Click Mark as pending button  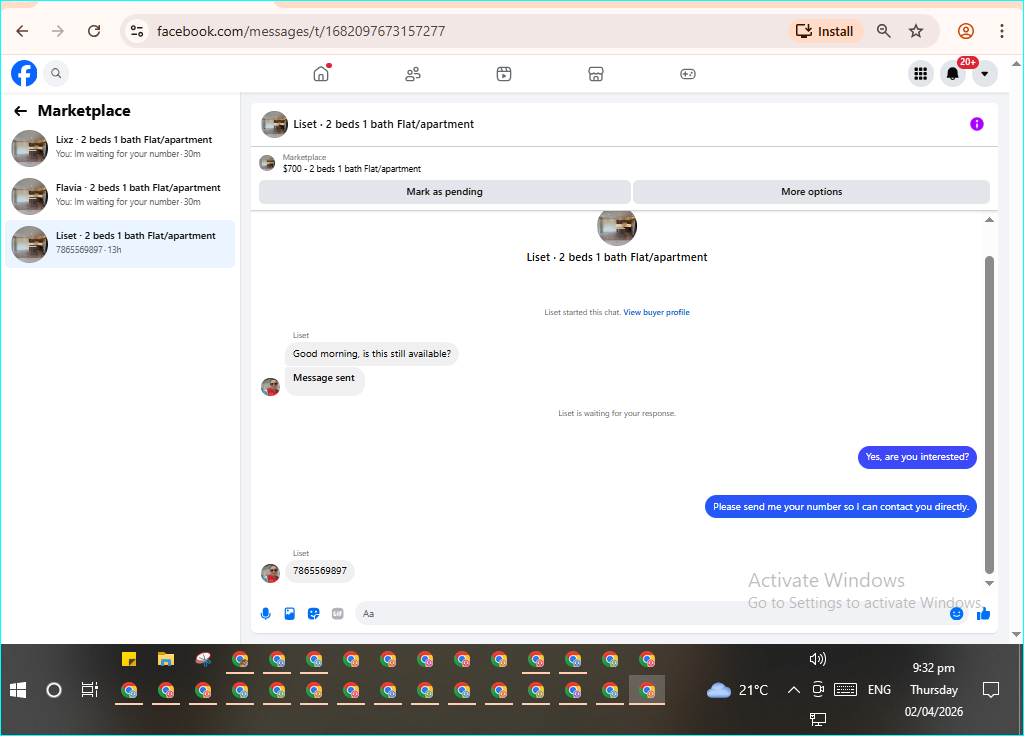(445, 192)
